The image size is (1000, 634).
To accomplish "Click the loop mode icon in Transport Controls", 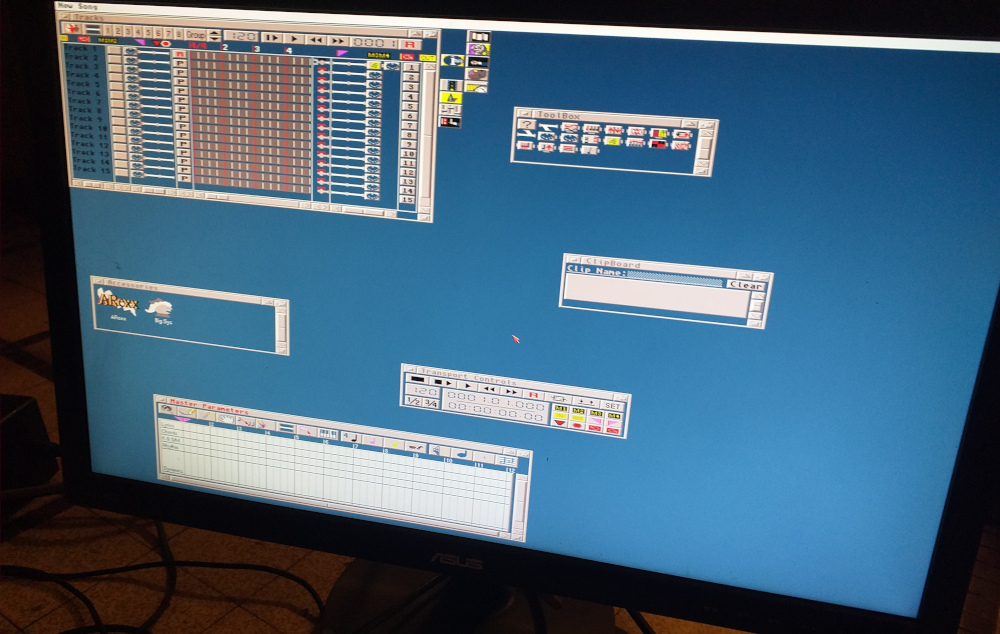I will pos(559,399).
